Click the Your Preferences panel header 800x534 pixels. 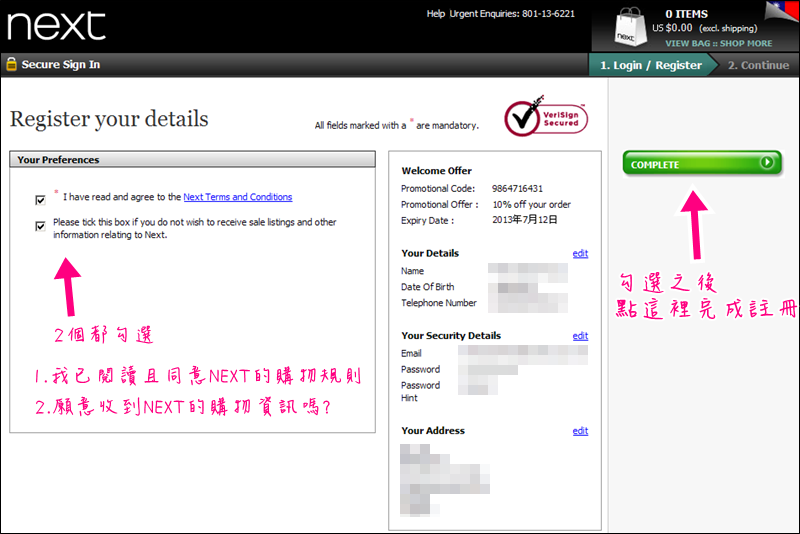pyautogui.click(x=192, y=160)
